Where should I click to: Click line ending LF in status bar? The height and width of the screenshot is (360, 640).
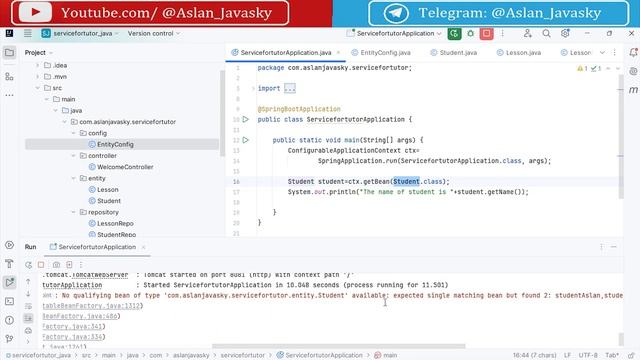pyautogui.click(x=567, y=356)
